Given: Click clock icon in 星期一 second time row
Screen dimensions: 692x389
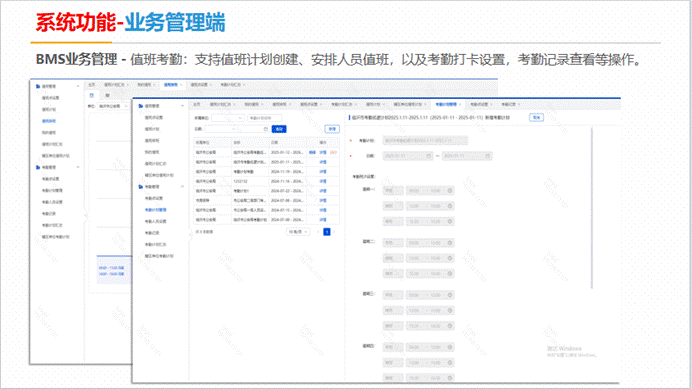Looking at the screenshot, I should tap(450, 206).
